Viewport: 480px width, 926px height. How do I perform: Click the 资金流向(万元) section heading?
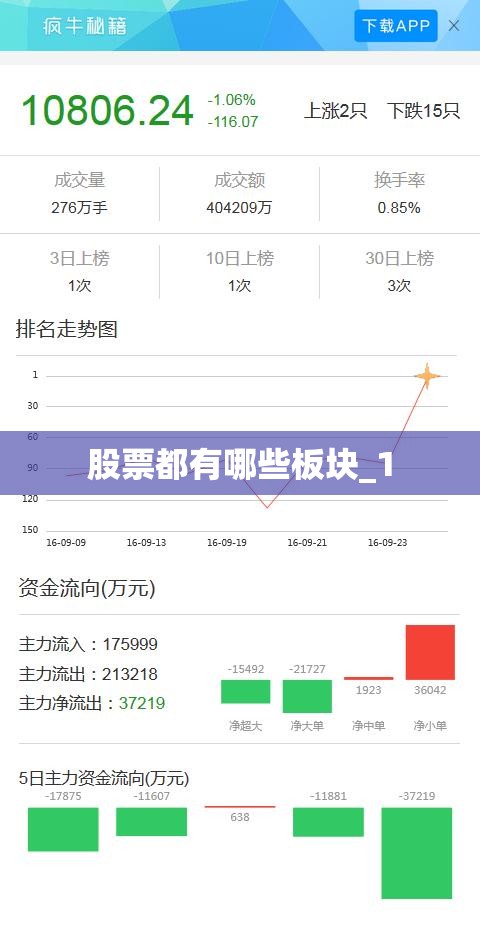tap(87, 589)
